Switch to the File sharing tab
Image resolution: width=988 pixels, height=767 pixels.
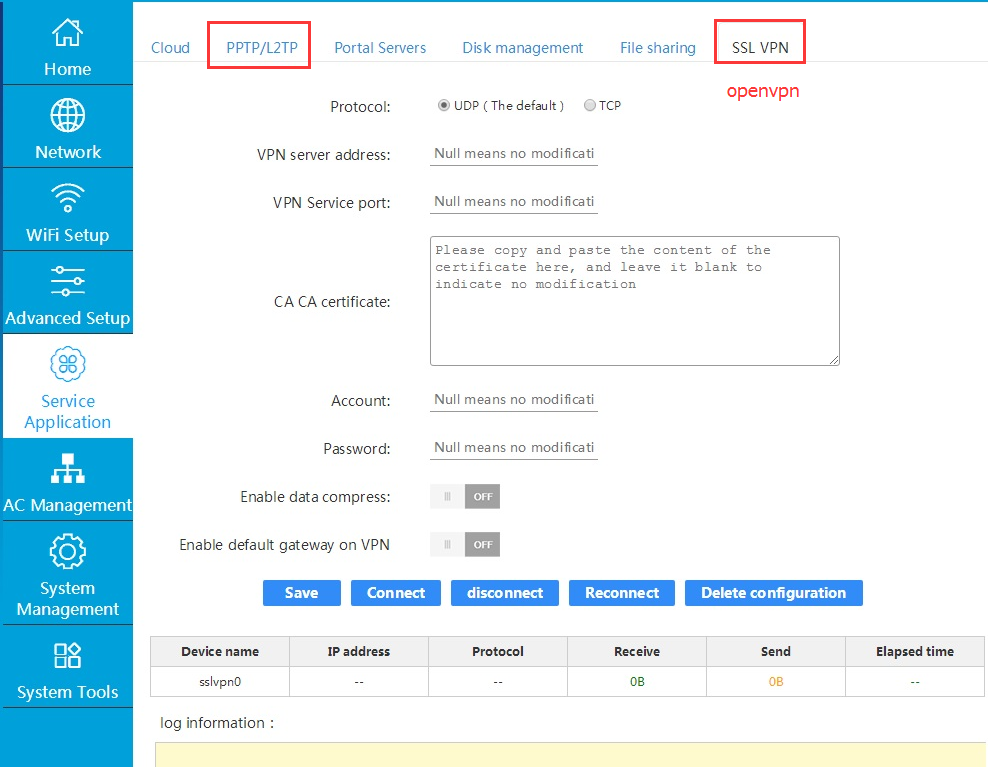(x=657, y=47)
